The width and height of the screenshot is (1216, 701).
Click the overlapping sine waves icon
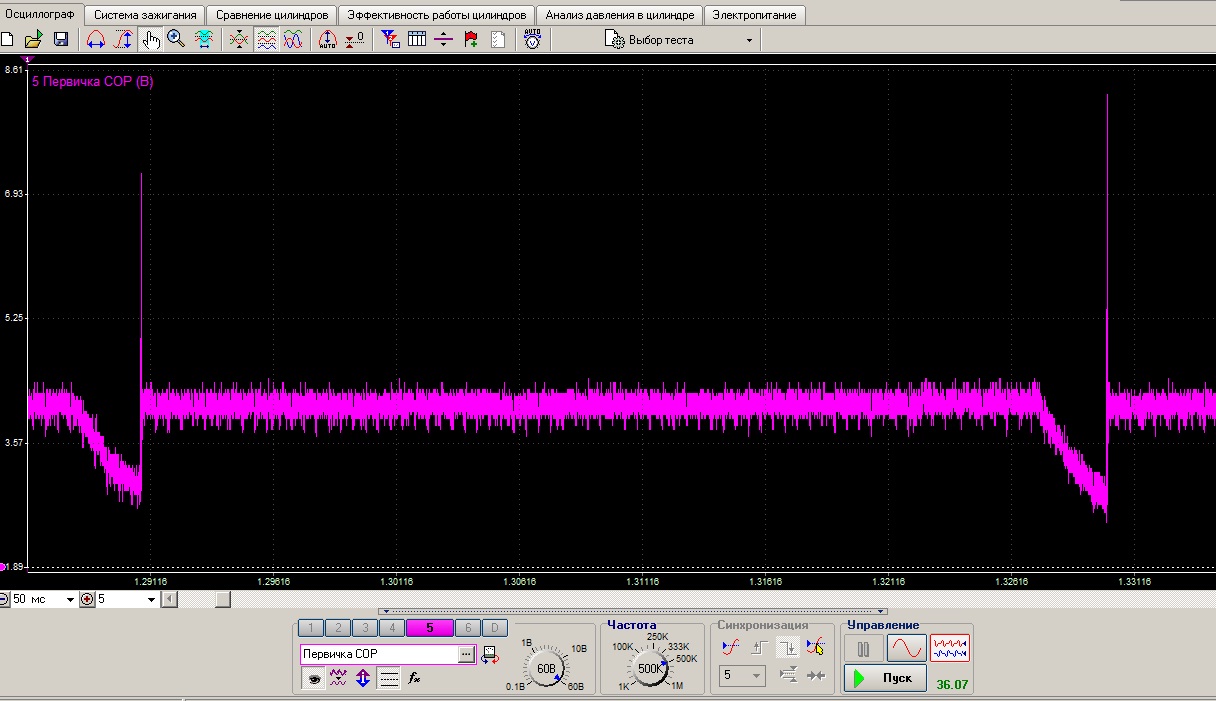pyautogui.click(x=292, y=40)
